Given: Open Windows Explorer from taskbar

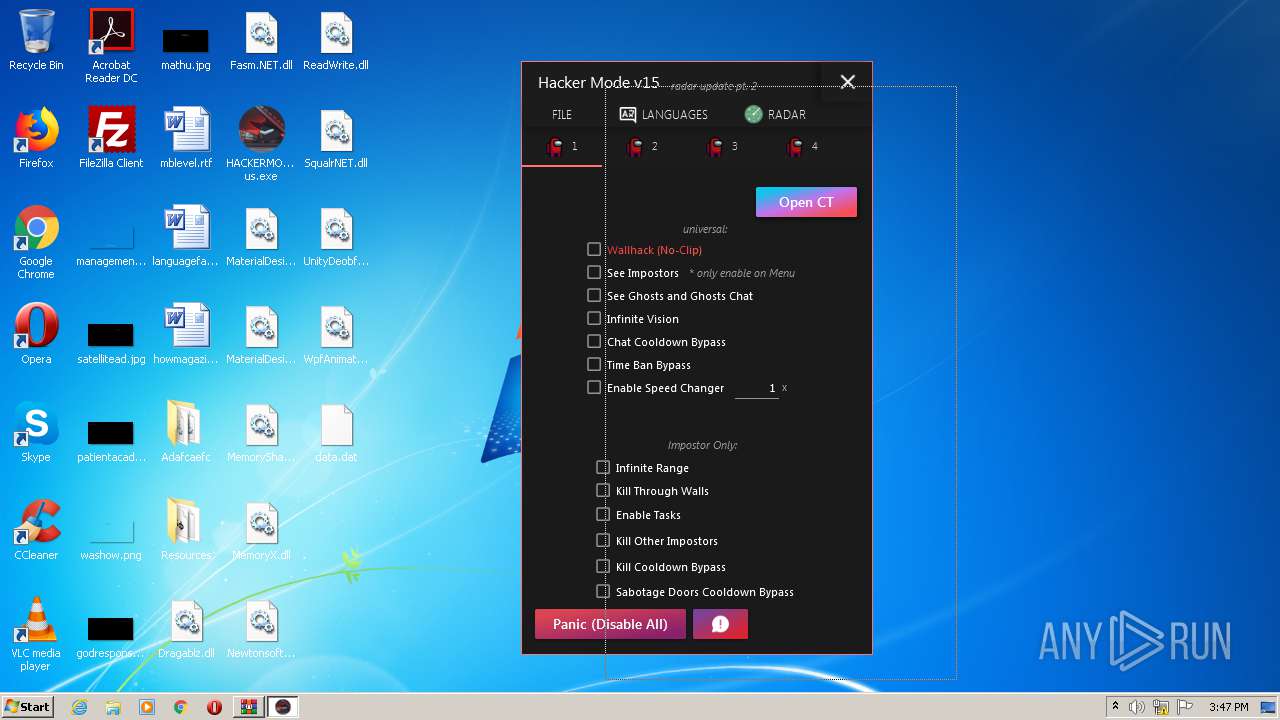Looking at the screenshot, I should click(113, 707).
